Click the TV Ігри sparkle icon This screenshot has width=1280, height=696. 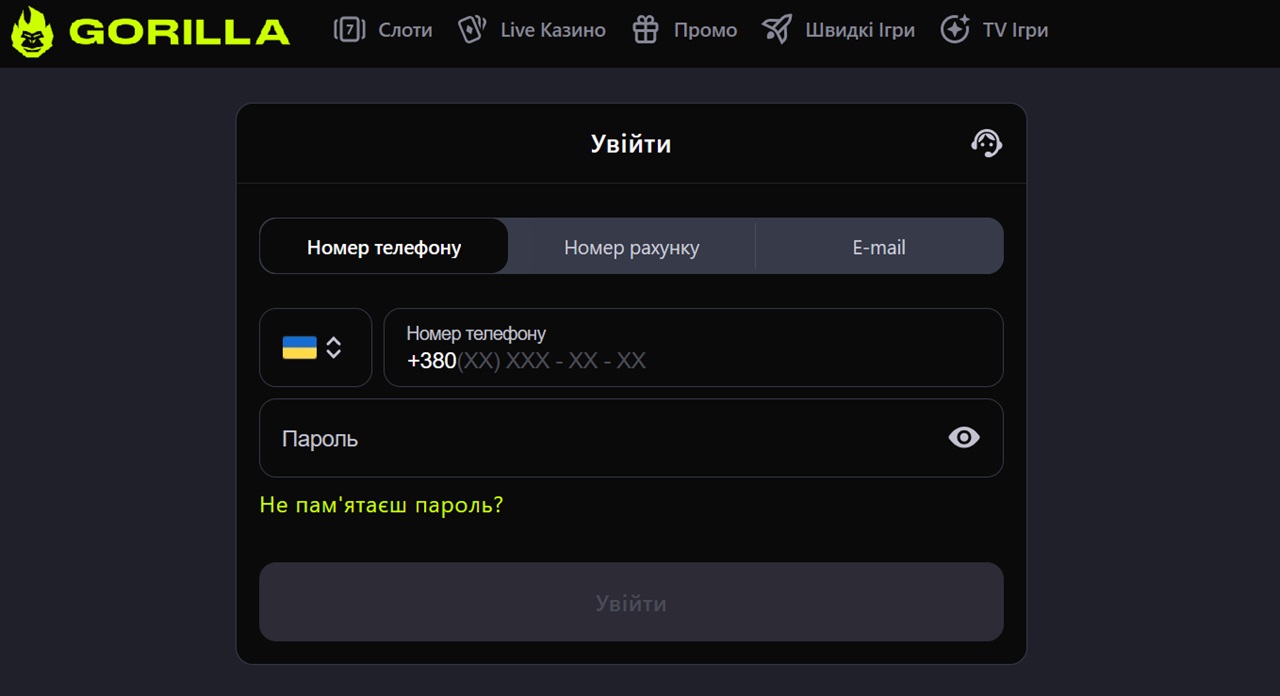(955, 30)
